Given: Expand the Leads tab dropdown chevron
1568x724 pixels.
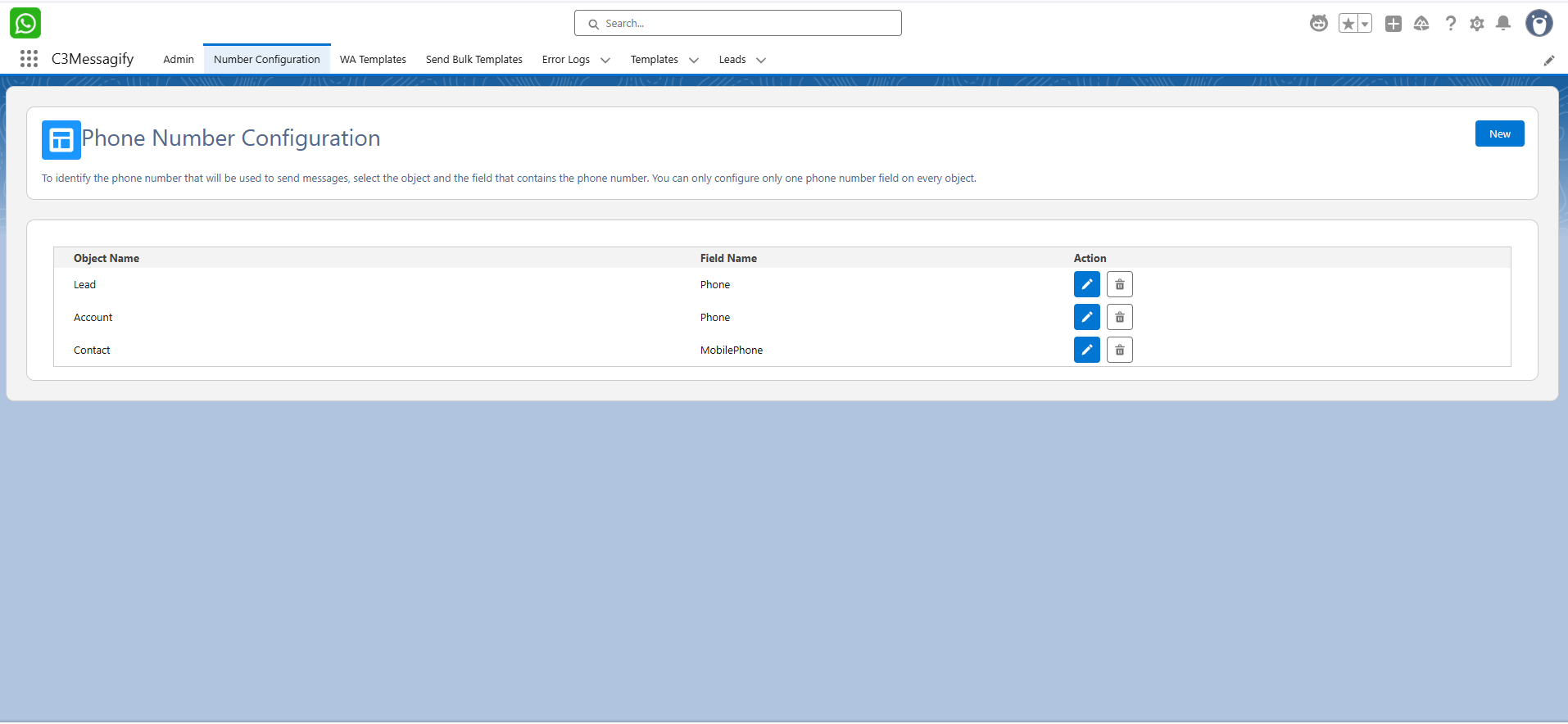Looking at the screenshot, I should click(x=761, y=60).
